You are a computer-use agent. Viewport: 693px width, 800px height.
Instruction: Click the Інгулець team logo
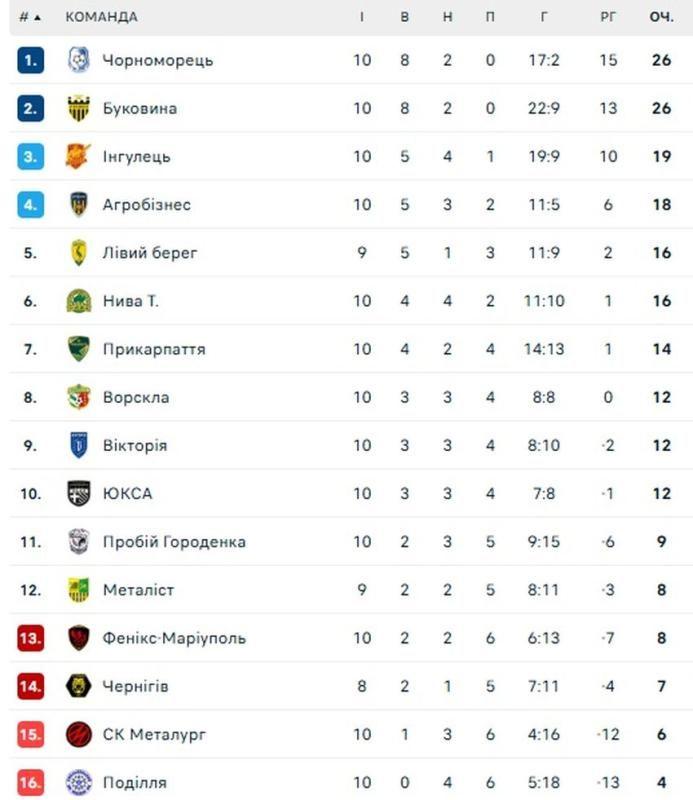[78, 156]
